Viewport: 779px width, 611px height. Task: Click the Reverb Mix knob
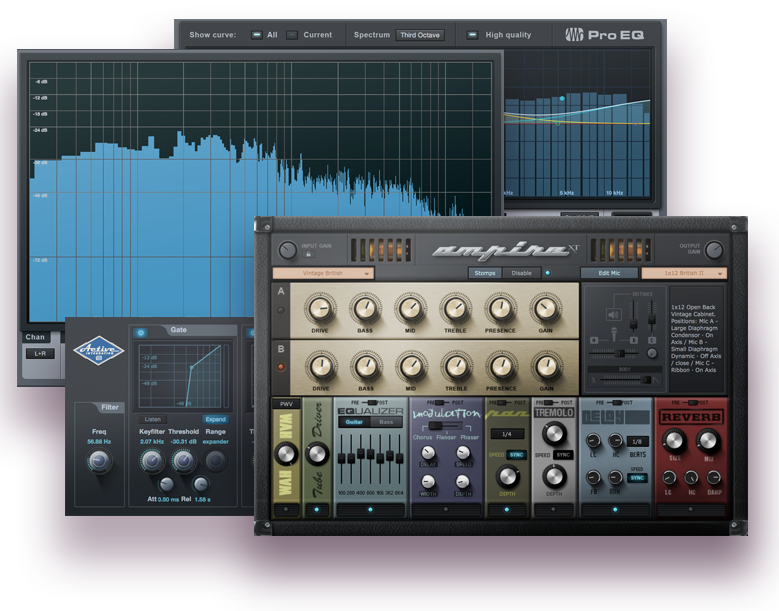[x=708, y=441]
